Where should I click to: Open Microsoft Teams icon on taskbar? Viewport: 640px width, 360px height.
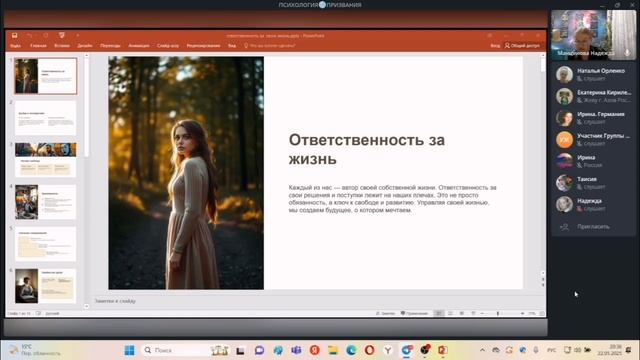tap(296, 350)
